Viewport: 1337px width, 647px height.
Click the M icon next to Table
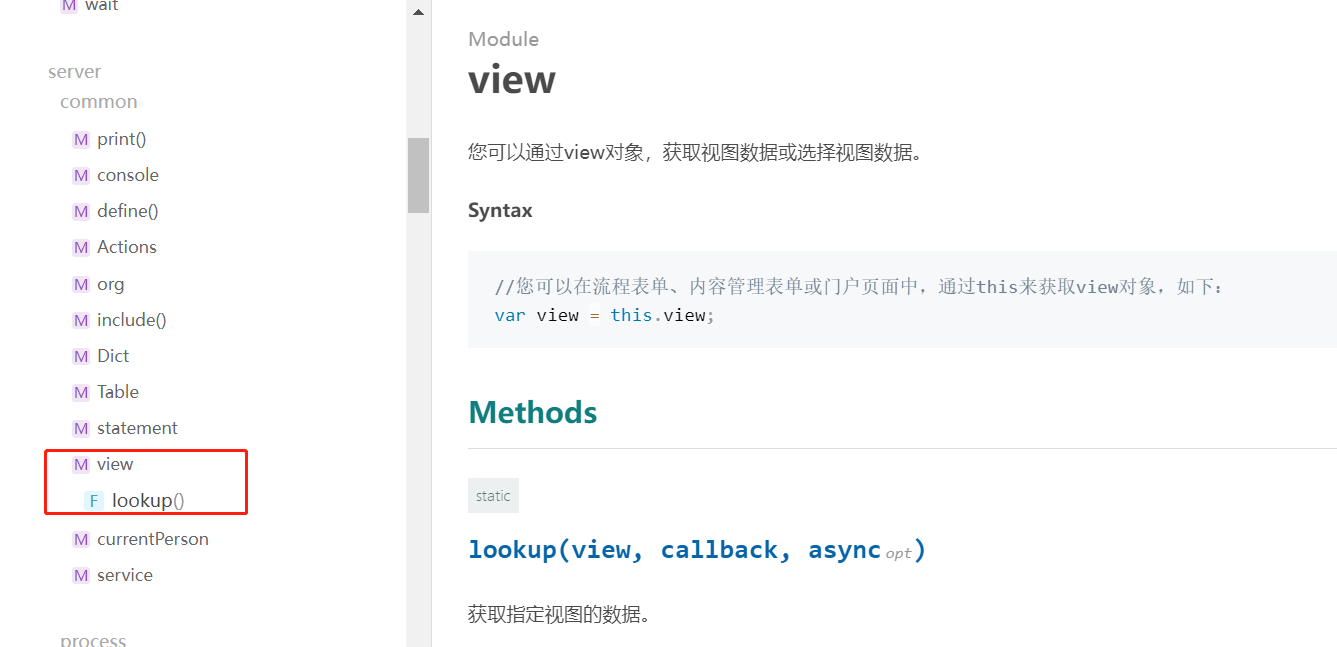coord(81,393)
